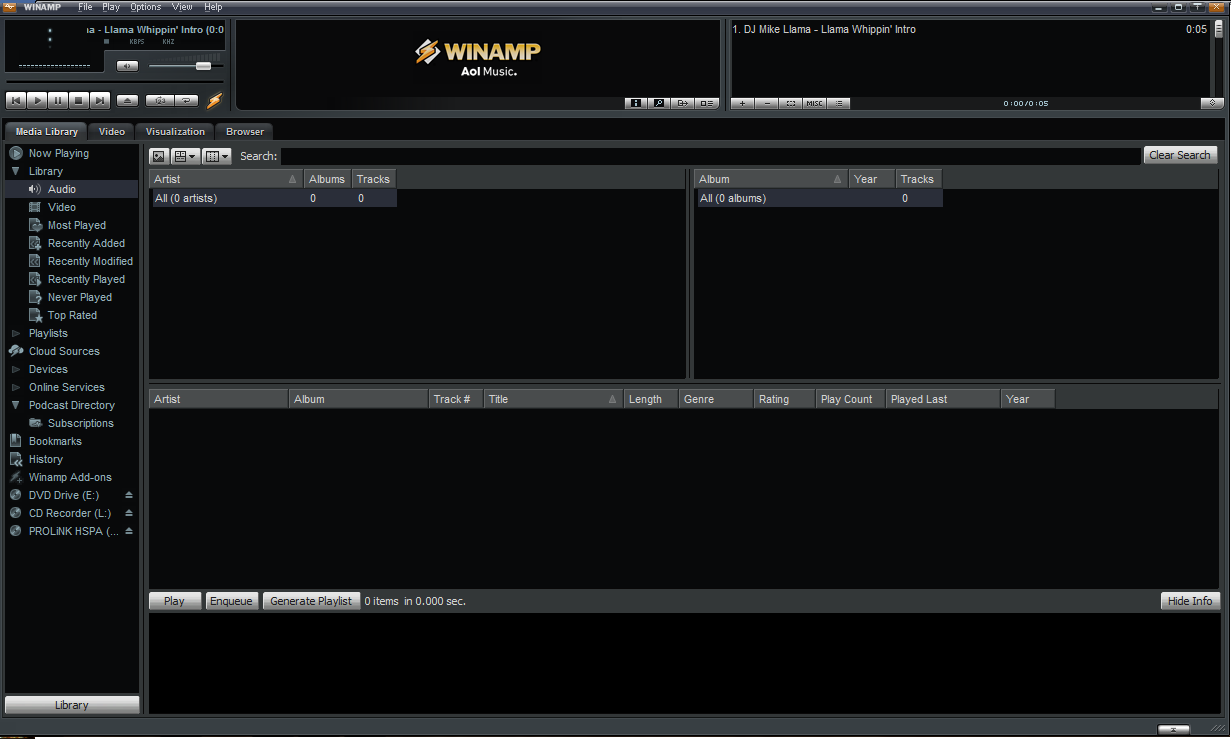Open Bookmarks in the sidebar
Screen dimensions: 1231x739
[x=55, y=441]
